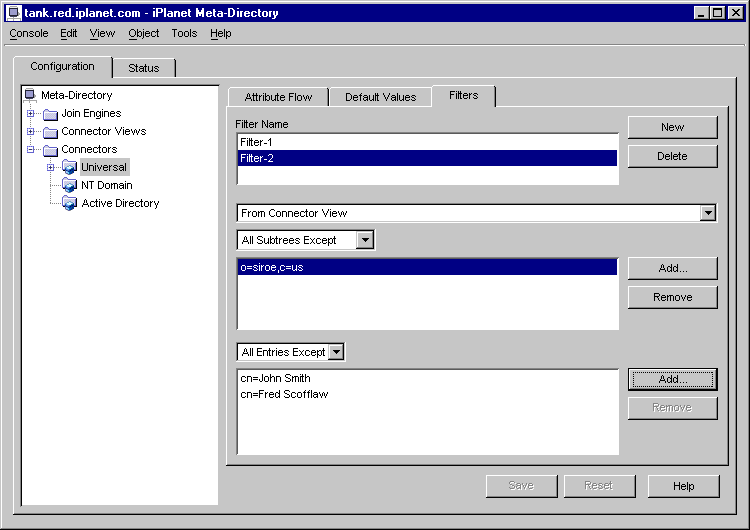Image resolution: width=750 pixels, height=530 pixels.
Task: Minimize the iPlanet Meta-Directory window
Action: tap(701, 12)
